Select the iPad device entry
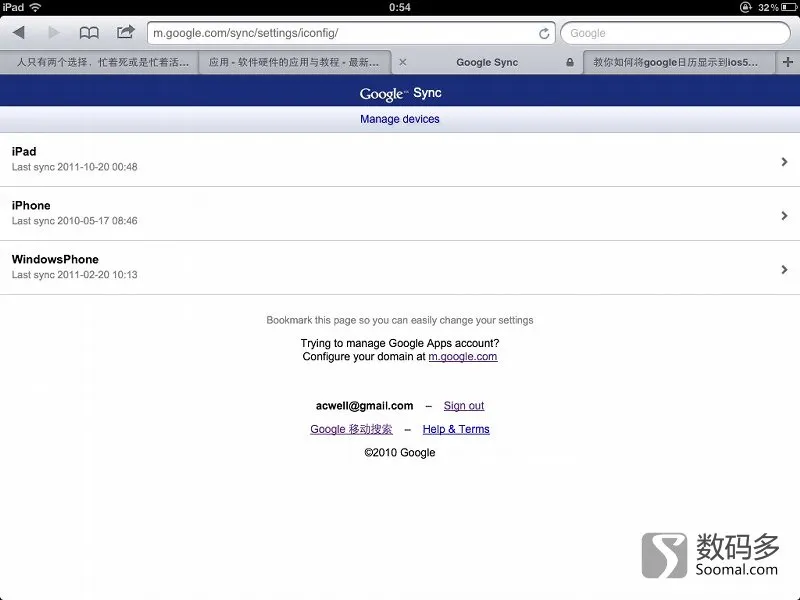The height and width of the screenshot is (600, 800). point(400,160)
